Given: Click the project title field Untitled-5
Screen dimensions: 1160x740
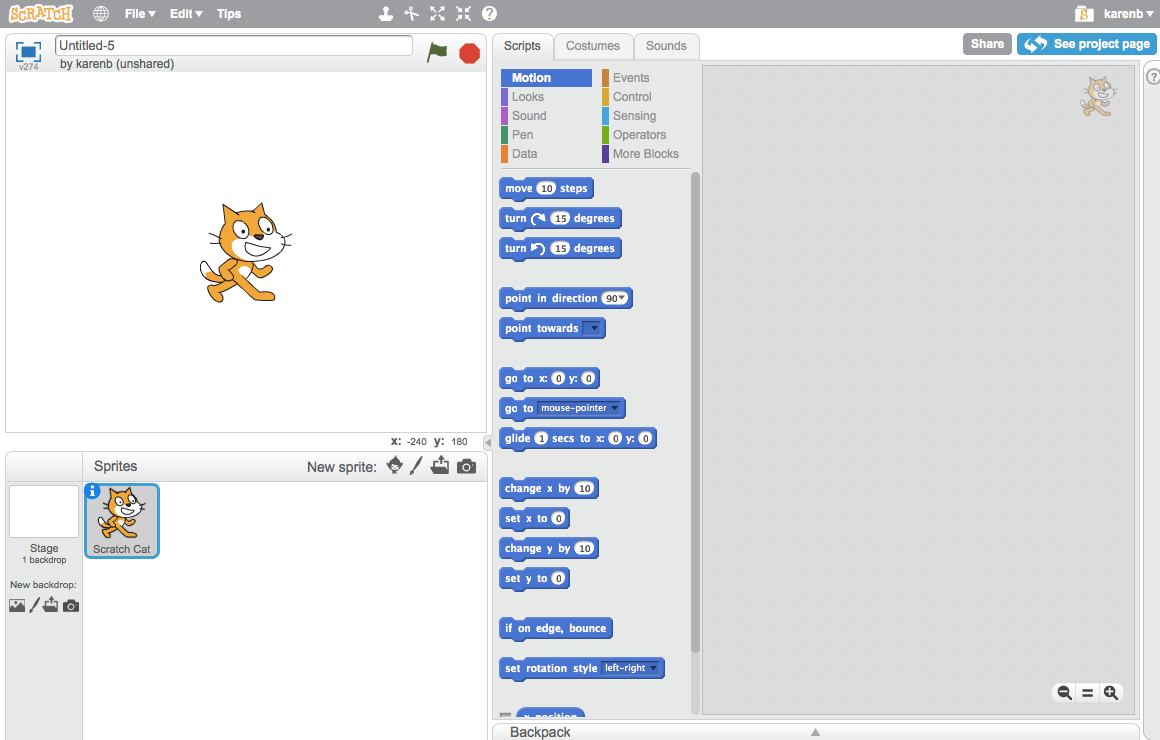Looking at the screenshot, I should pyautogui.click(x=234, y=45).
